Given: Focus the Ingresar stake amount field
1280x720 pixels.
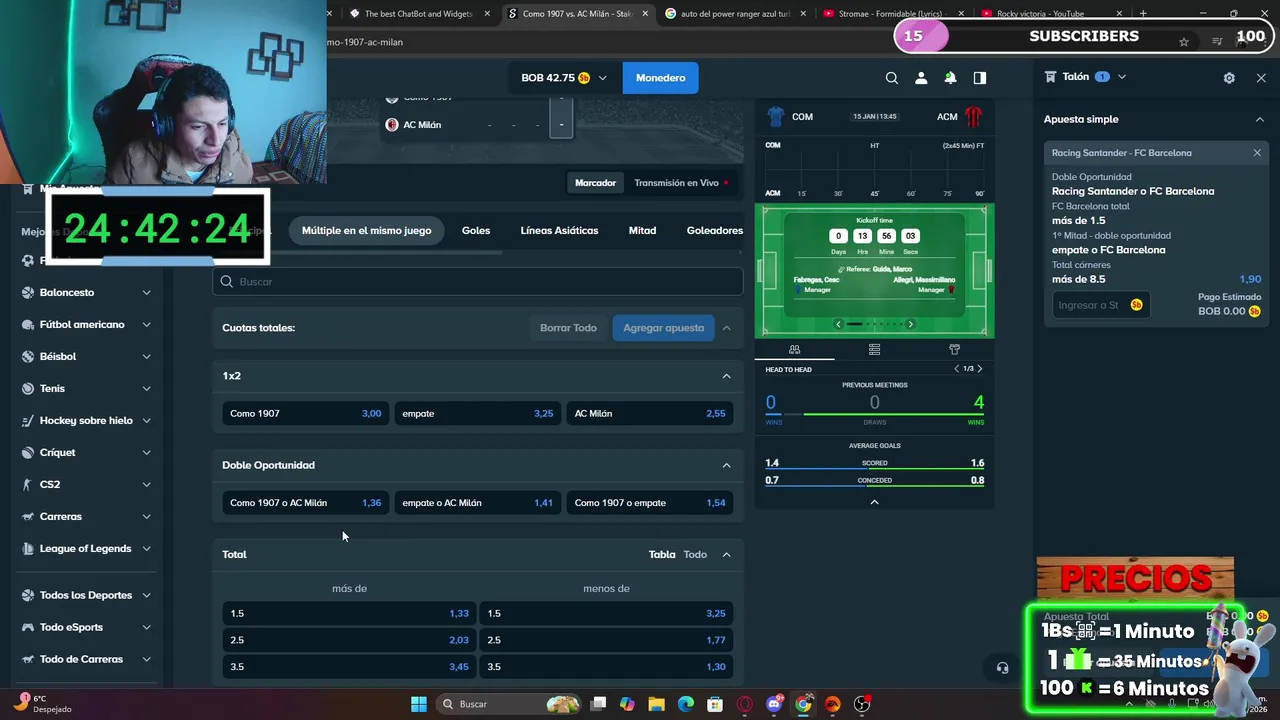Looking at the screenshot, I should (x=1100, y=305).
